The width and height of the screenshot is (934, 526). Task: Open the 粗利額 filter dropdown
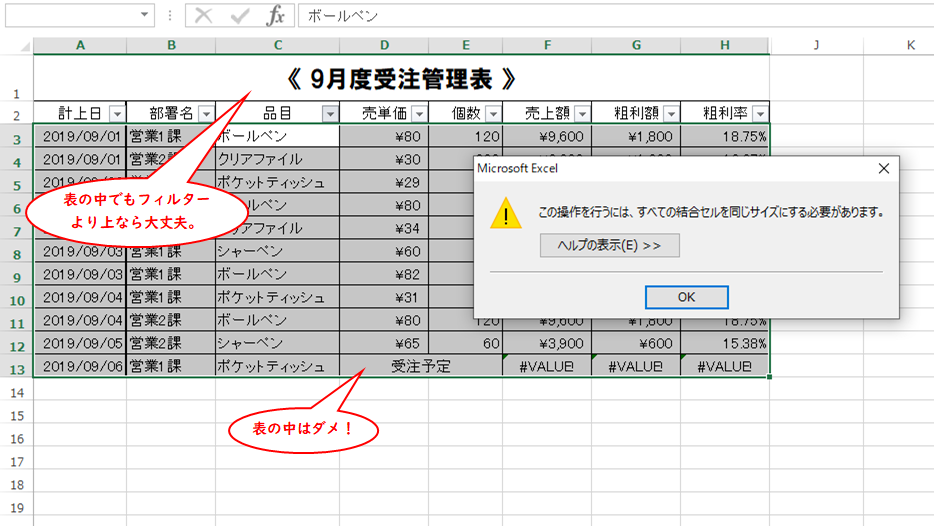click(670, 114)
